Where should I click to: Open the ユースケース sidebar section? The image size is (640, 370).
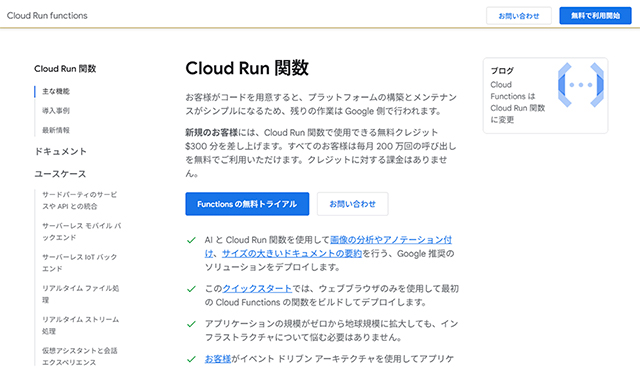click(x=60, y=174)
